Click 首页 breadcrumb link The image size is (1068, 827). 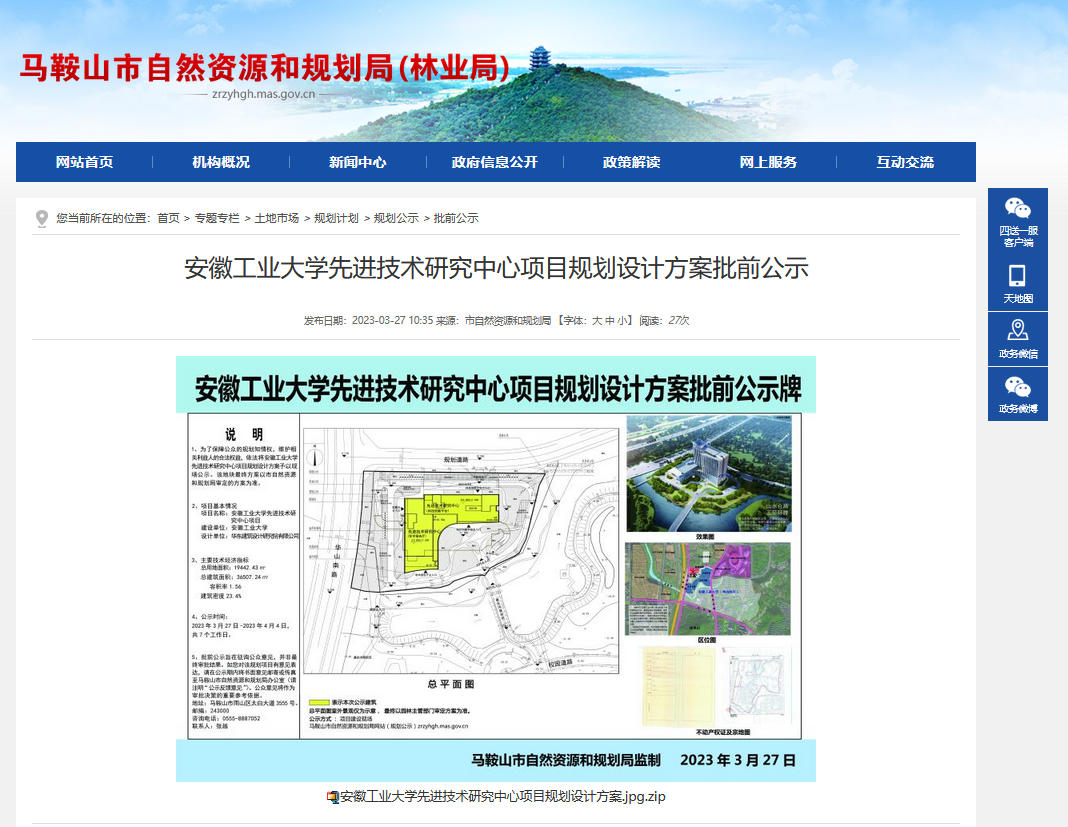168,218
